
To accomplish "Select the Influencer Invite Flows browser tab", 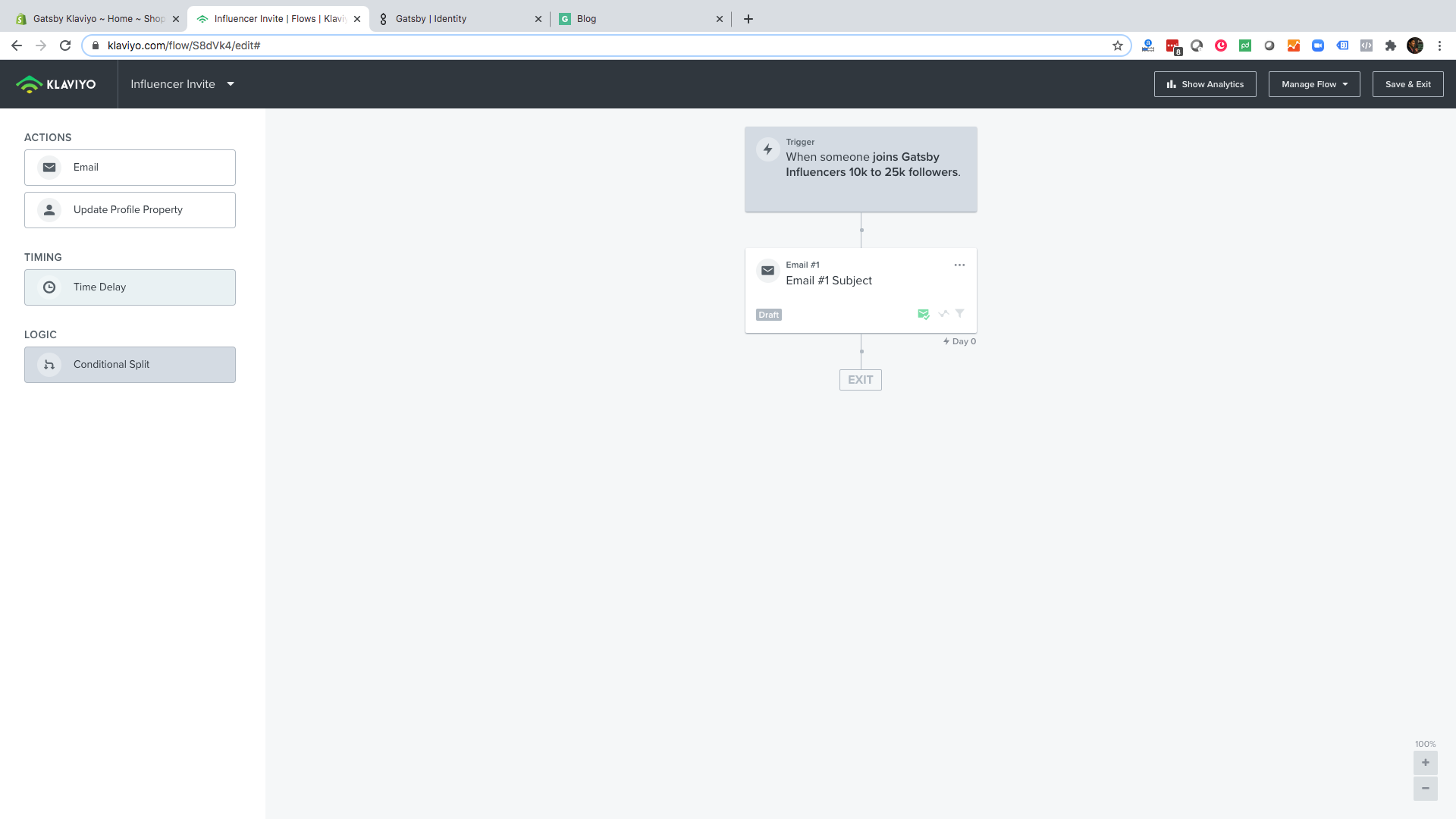I will coord(278,19).
